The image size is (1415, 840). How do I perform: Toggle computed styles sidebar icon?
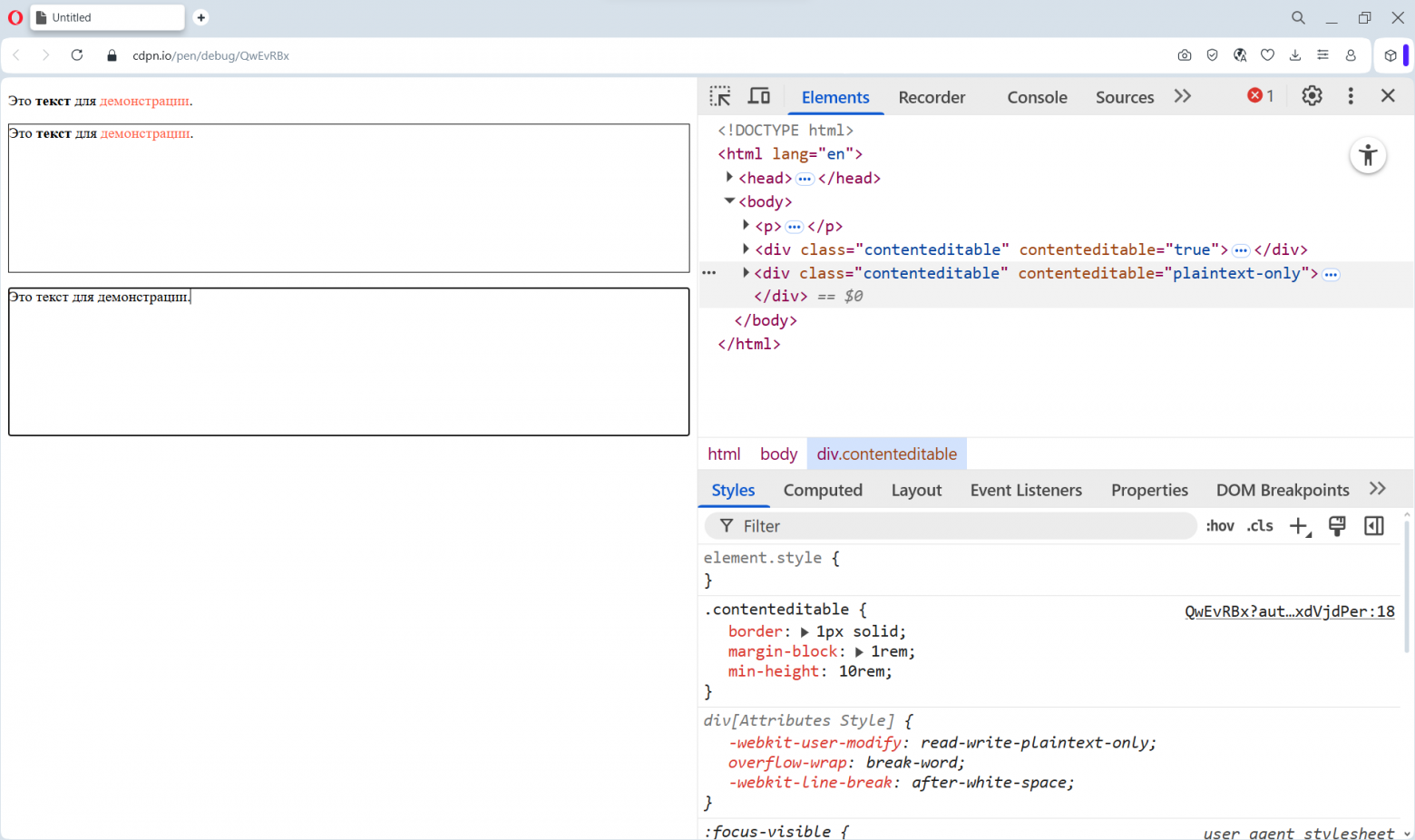coord(1374,526)
